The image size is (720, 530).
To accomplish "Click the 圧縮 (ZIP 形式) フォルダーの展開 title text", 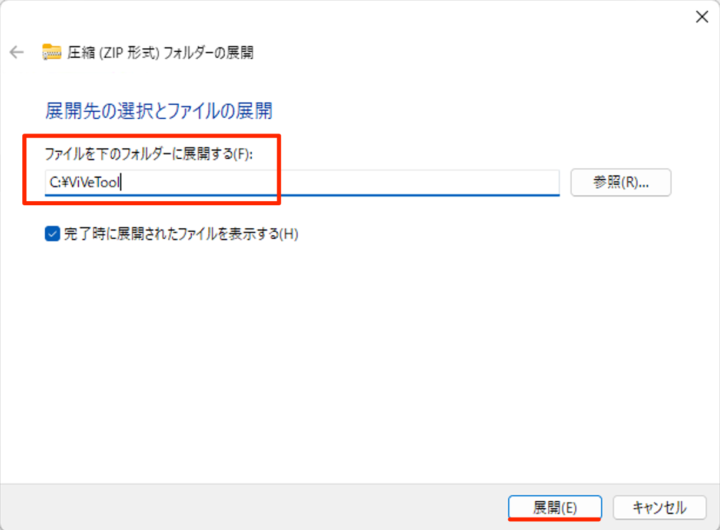I will pyautogui.click(x=160, y=52).
